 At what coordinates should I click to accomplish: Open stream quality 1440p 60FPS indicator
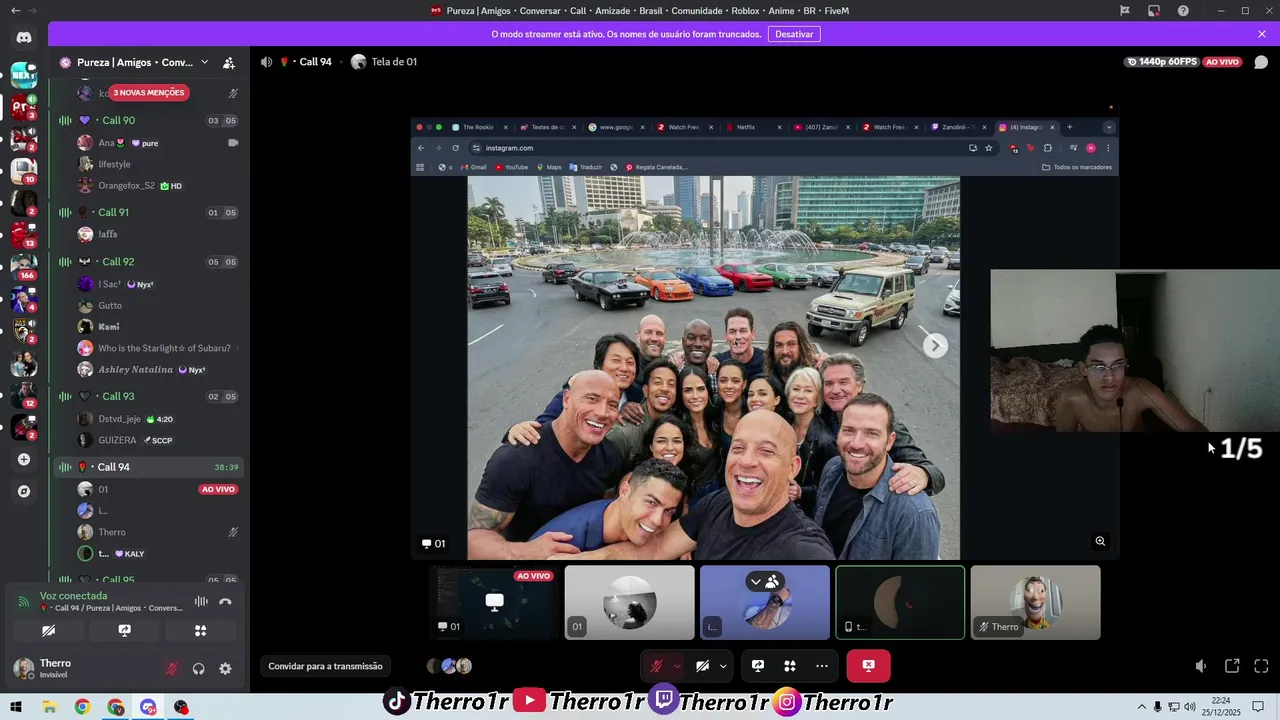click(x=1162, y=62)
